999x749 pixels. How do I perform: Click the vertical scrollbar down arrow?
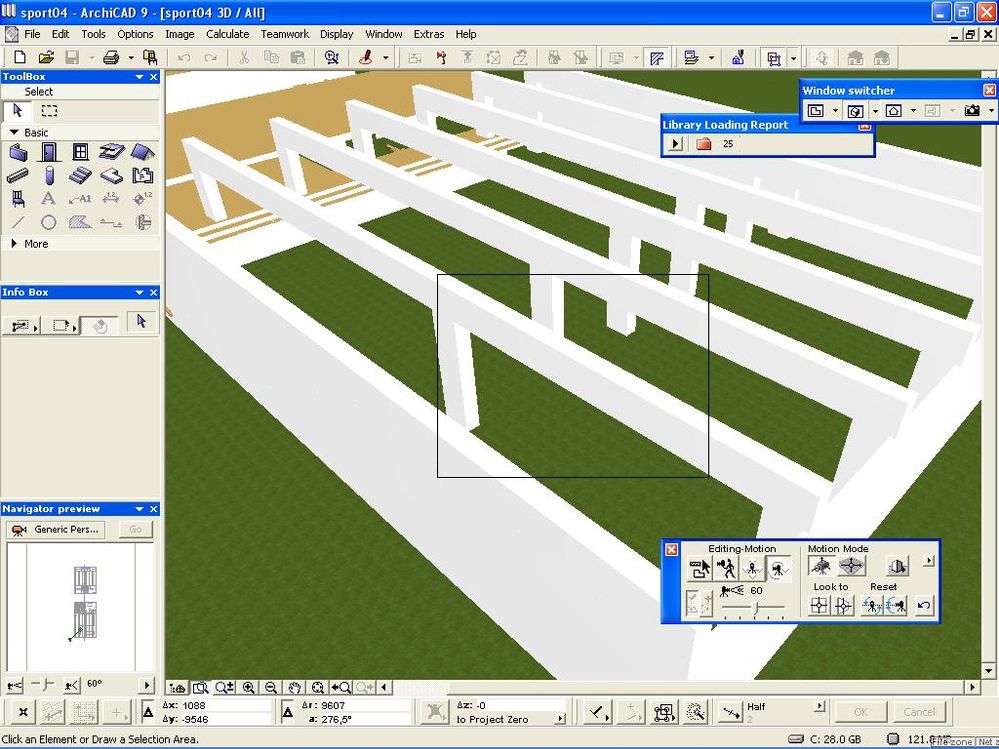tap(989, 670)
